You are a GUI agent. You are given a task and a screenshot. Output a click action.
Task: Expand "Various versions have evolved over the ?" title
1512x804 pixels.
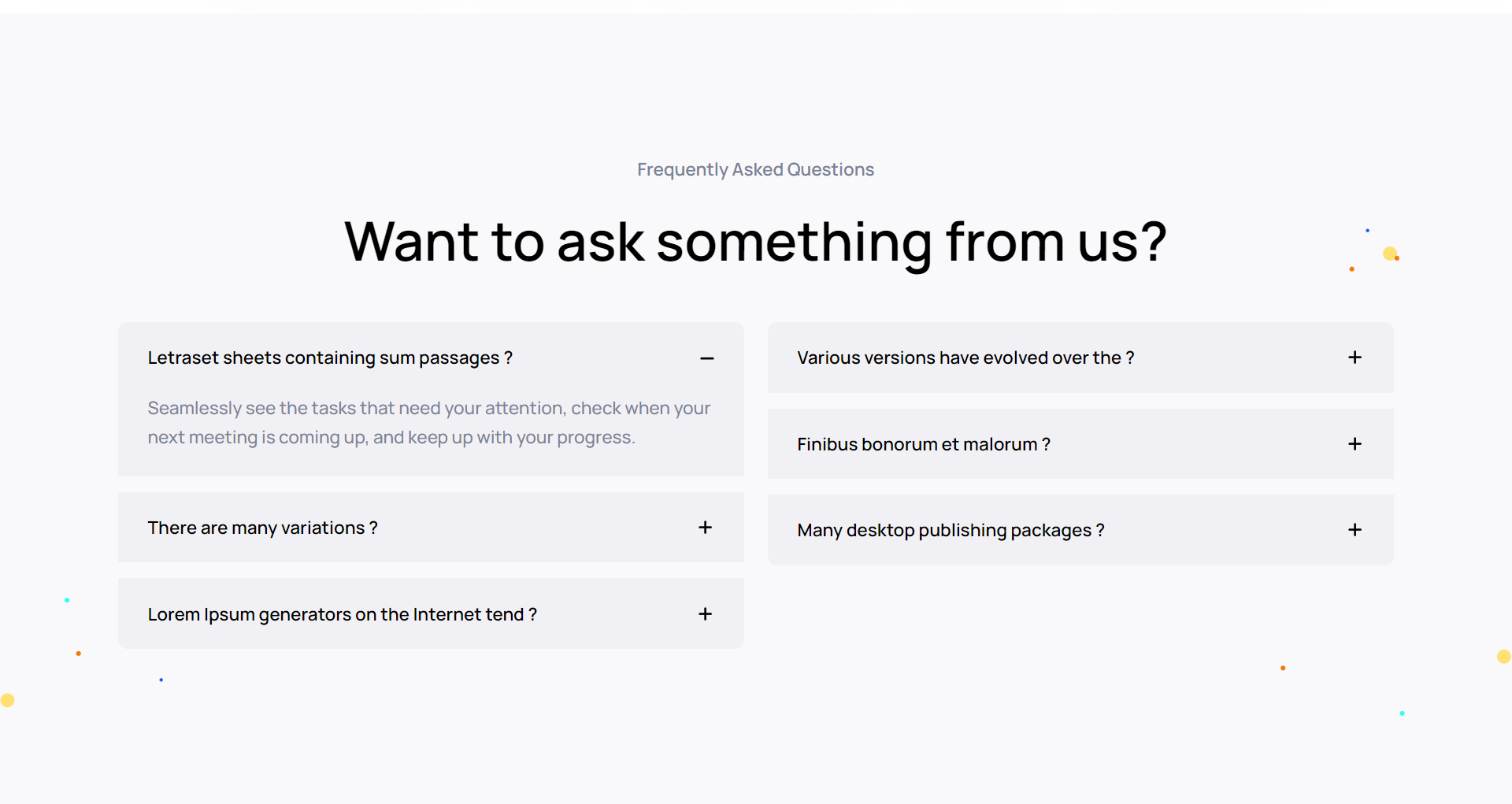[965, 358]
